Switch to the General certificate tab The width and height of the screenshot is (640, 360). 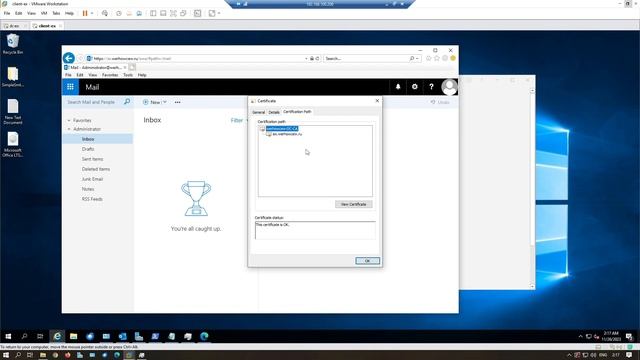click(x=258, y=112)
